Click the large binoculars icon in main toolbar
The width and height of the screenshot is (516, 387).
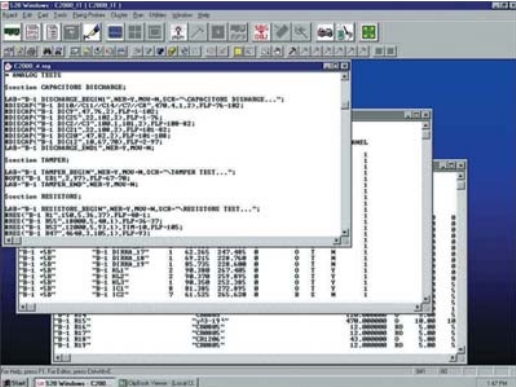[325, 32]
